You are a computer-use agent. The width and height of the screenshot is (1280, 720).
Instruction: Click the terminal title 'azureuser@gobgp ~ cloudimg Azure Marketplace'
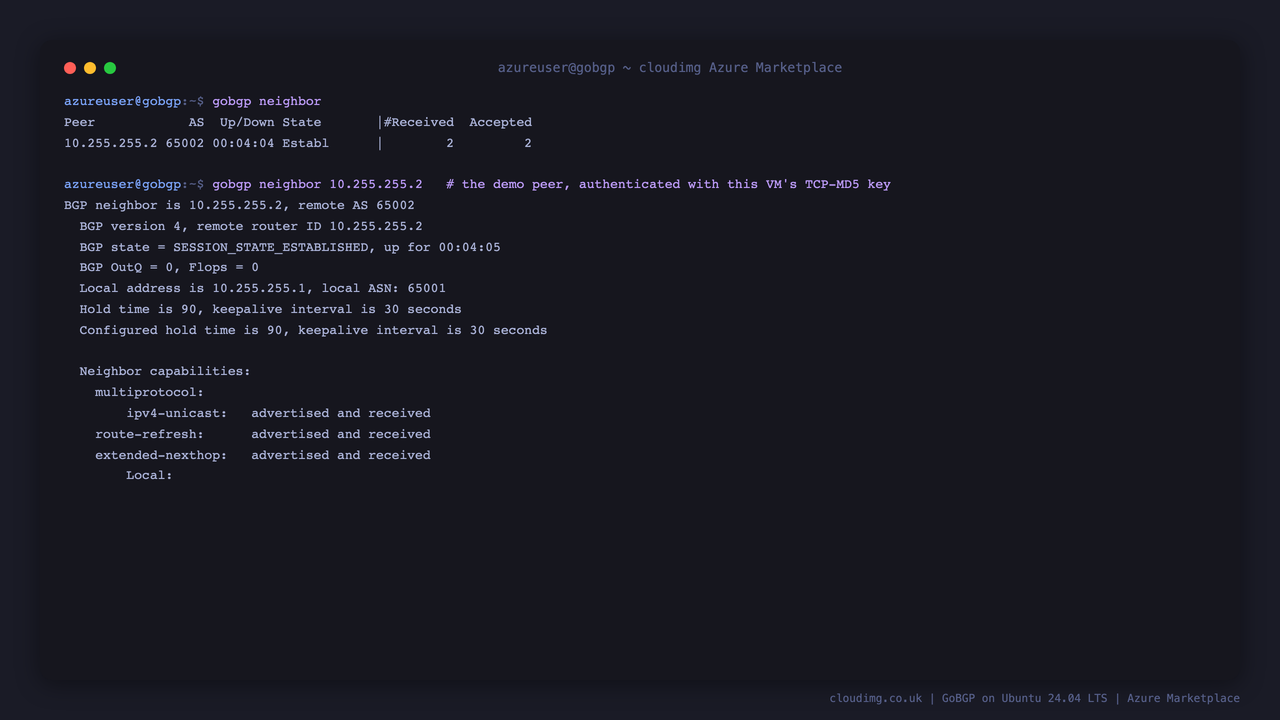[670, 68]
